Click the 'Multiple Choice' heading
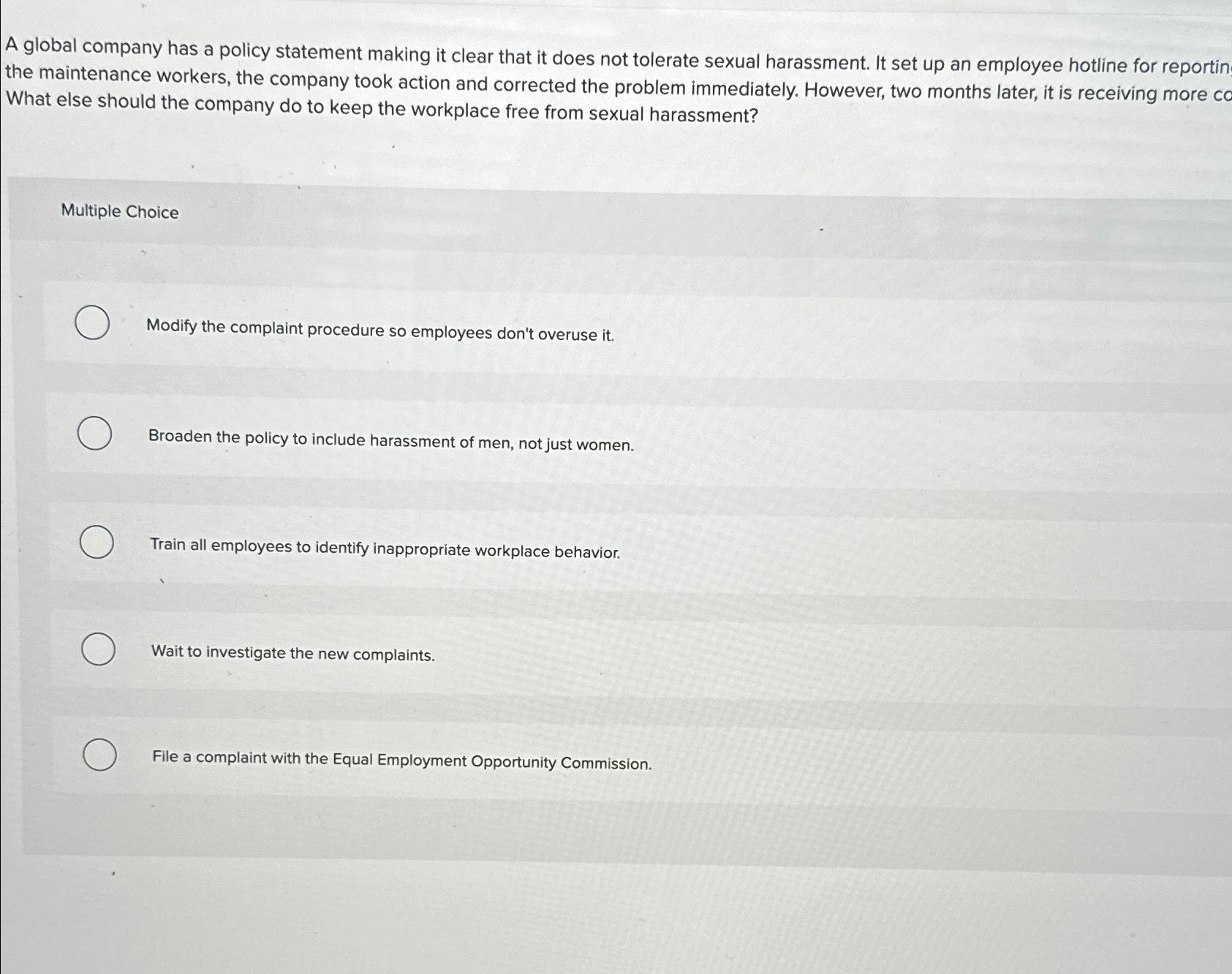Image resolution: width=1232 pixels, height=974 pixels. click(119, 212)
